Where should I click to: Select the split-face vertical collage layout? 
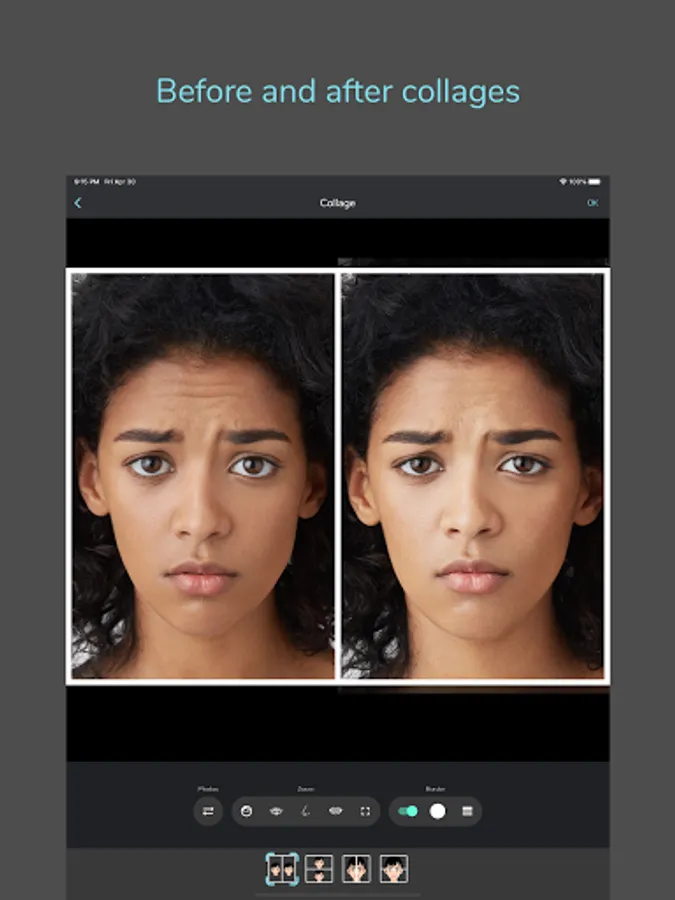(356, 869)
